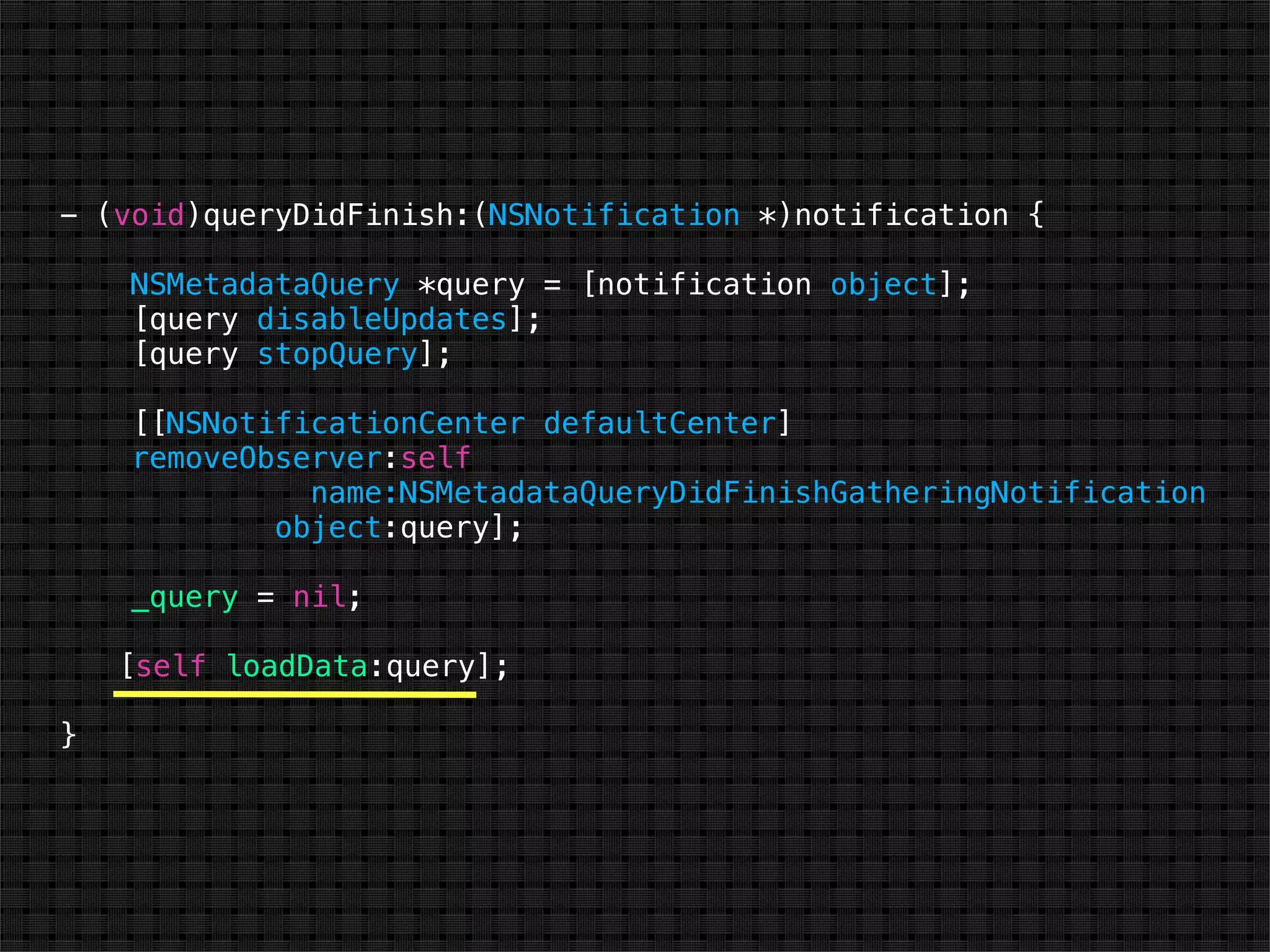Screen dimensions: 1270x952
Task: Click 'self' in the loadData line
Action: click(171, 666)
